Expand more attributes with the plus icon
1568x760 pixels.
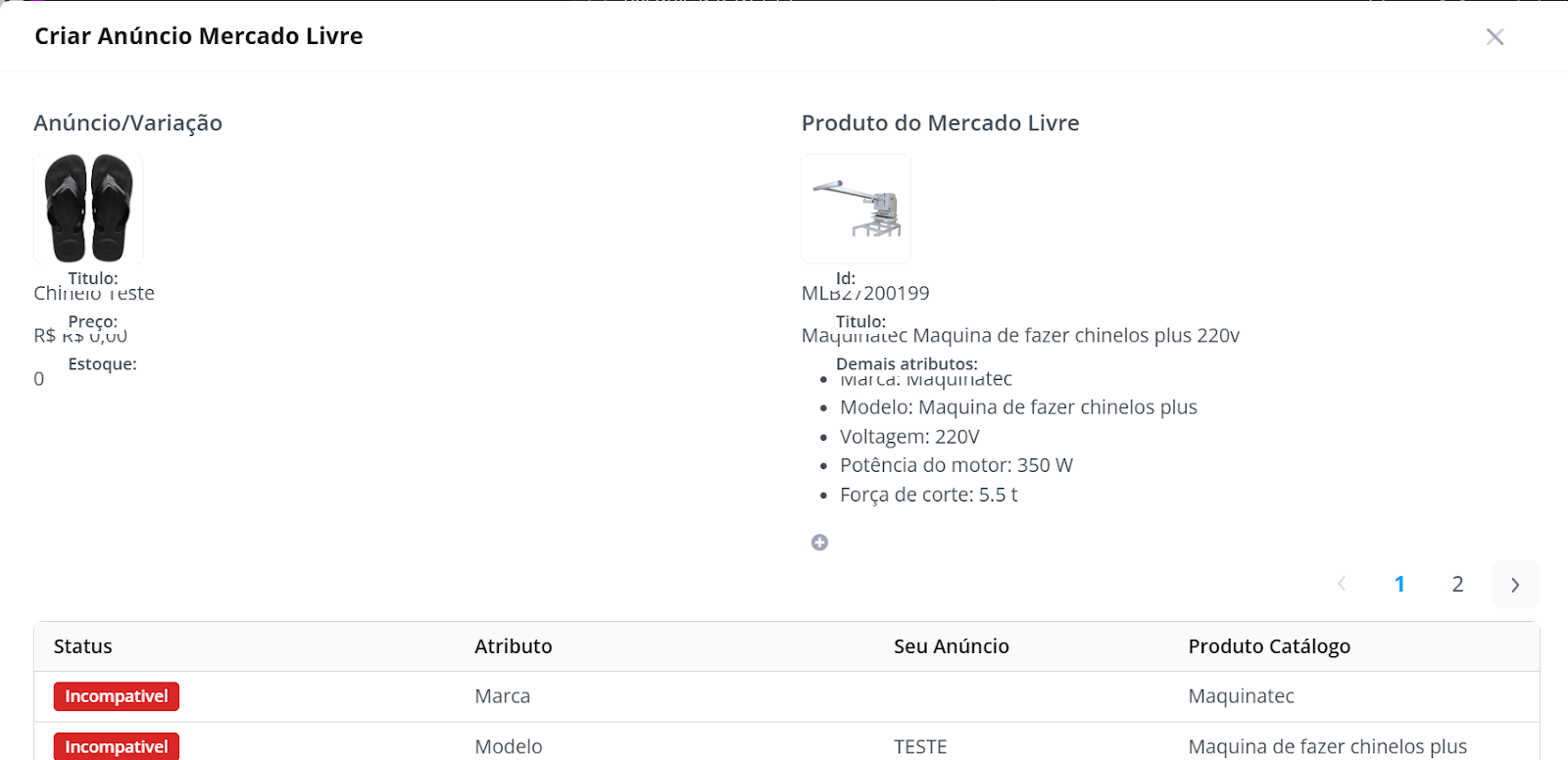[x=820, y=543]
